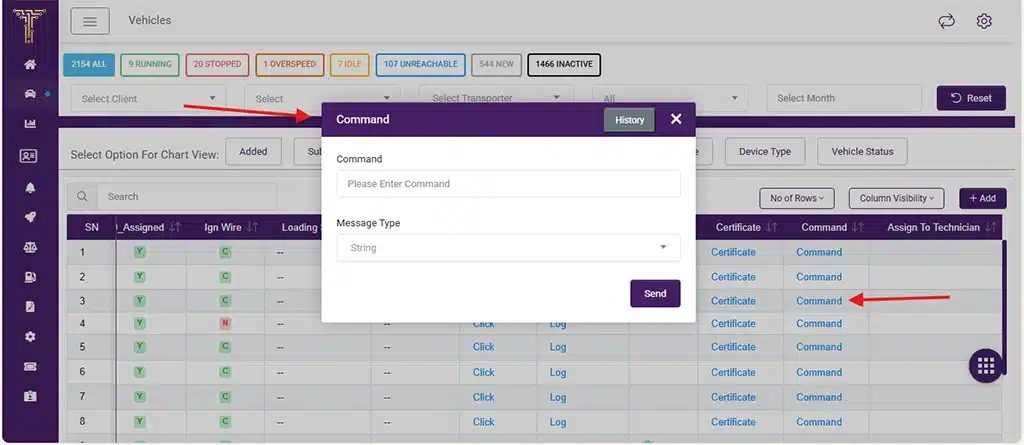Click the green Y badge in row 2
This screenshot has width=1024, height=445.
point(139,277)
